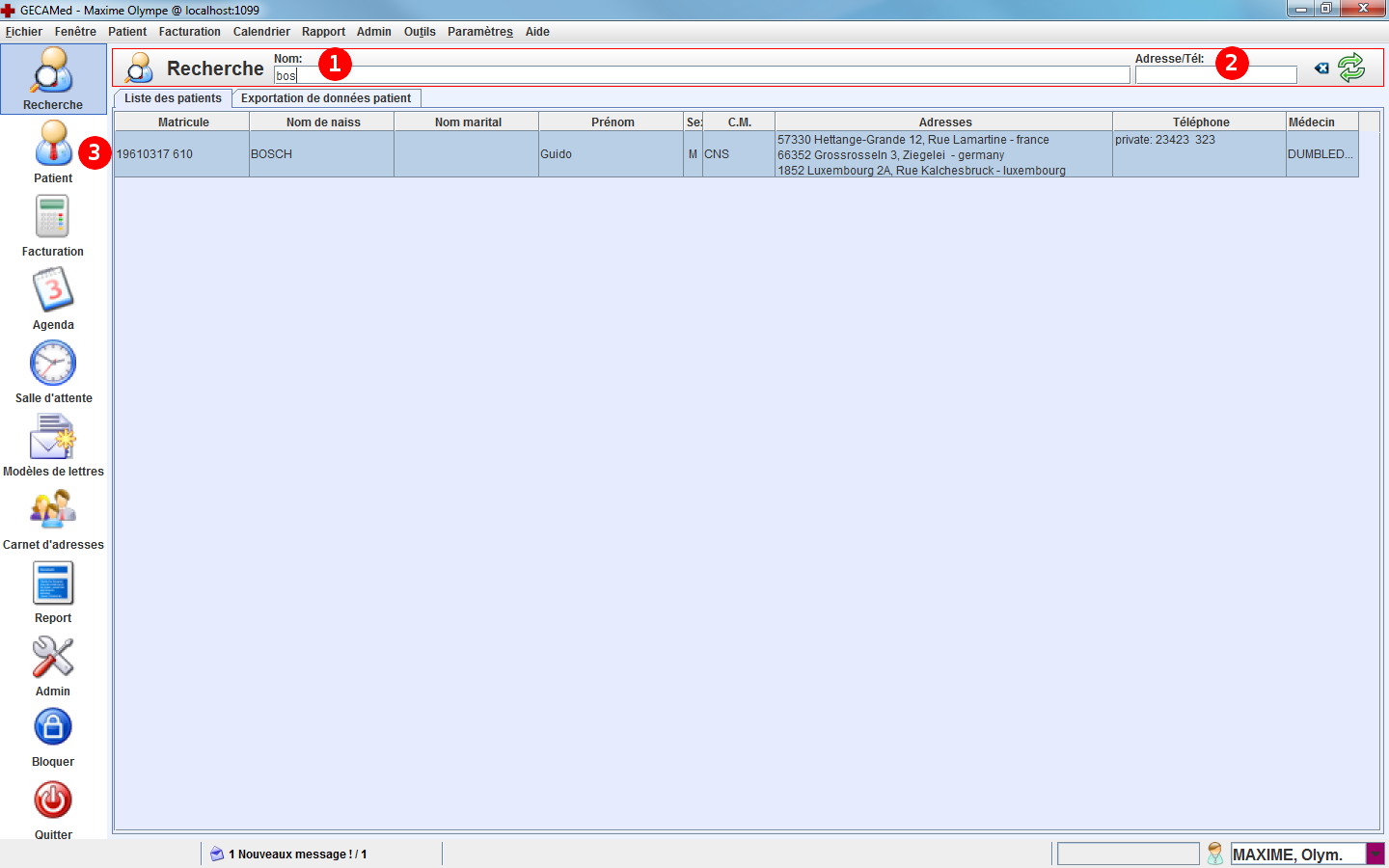Viewport: 1389px width, 868px height.
Task: Expand the MAXIME, Olym. physician dropdown
Action: pyautogui.click(x=1375, y=854)
